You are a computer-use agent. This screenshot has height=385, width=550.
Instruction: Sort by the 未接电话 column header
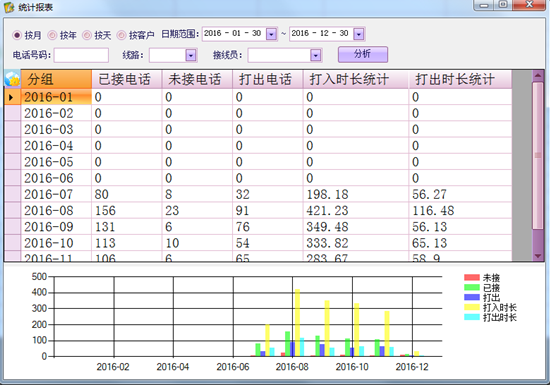pyautogui.click(x=197, y=79)
